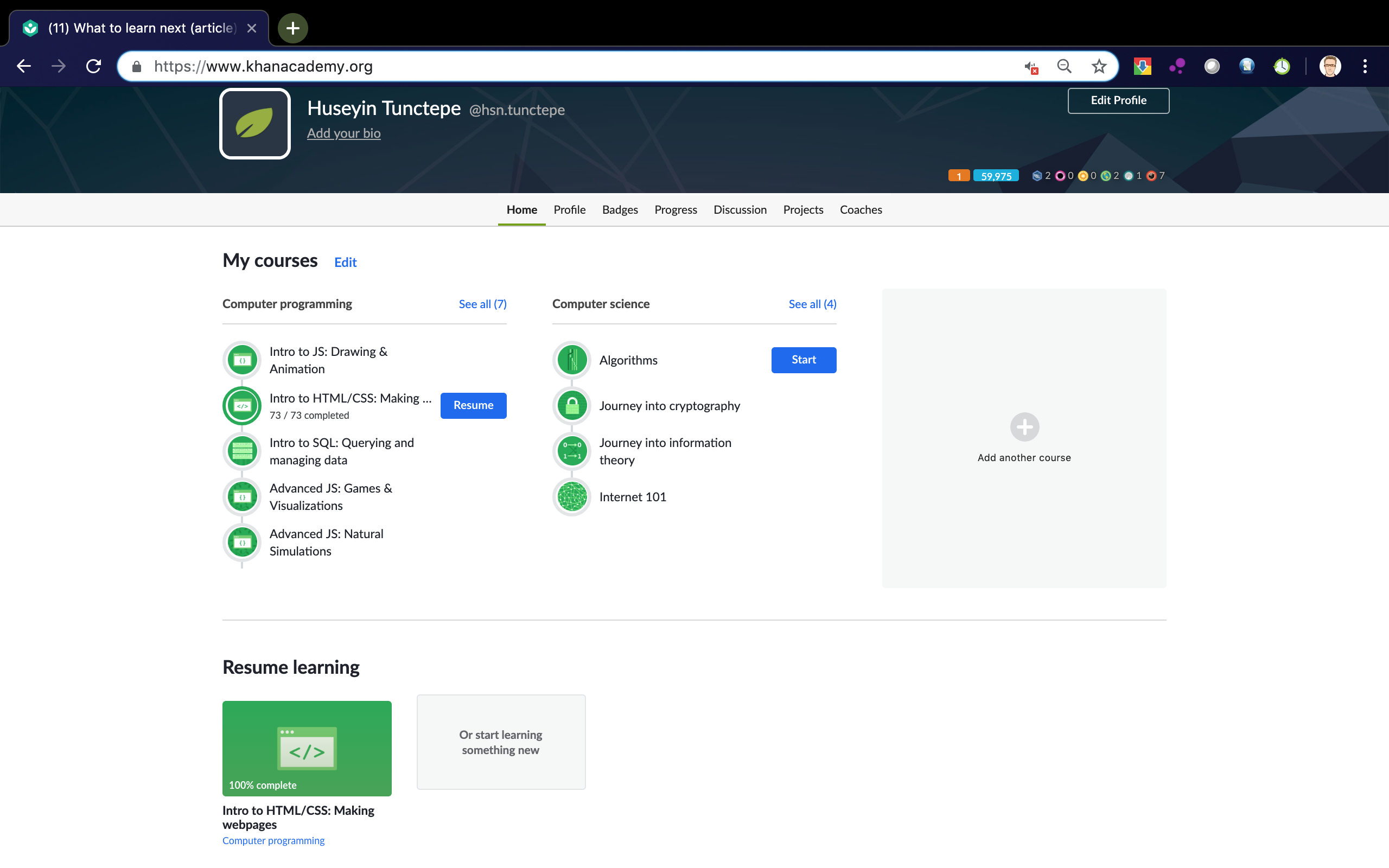Click See all (4) for Computer science
Image resolution: width=1389 pixels, height=868 pixels.
coord(812,304)
